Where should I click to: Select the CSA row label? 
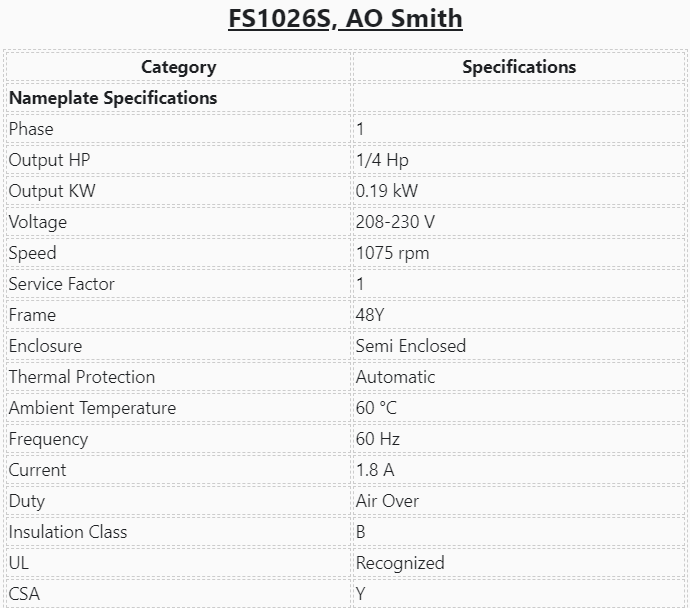(x=25, y=594)
